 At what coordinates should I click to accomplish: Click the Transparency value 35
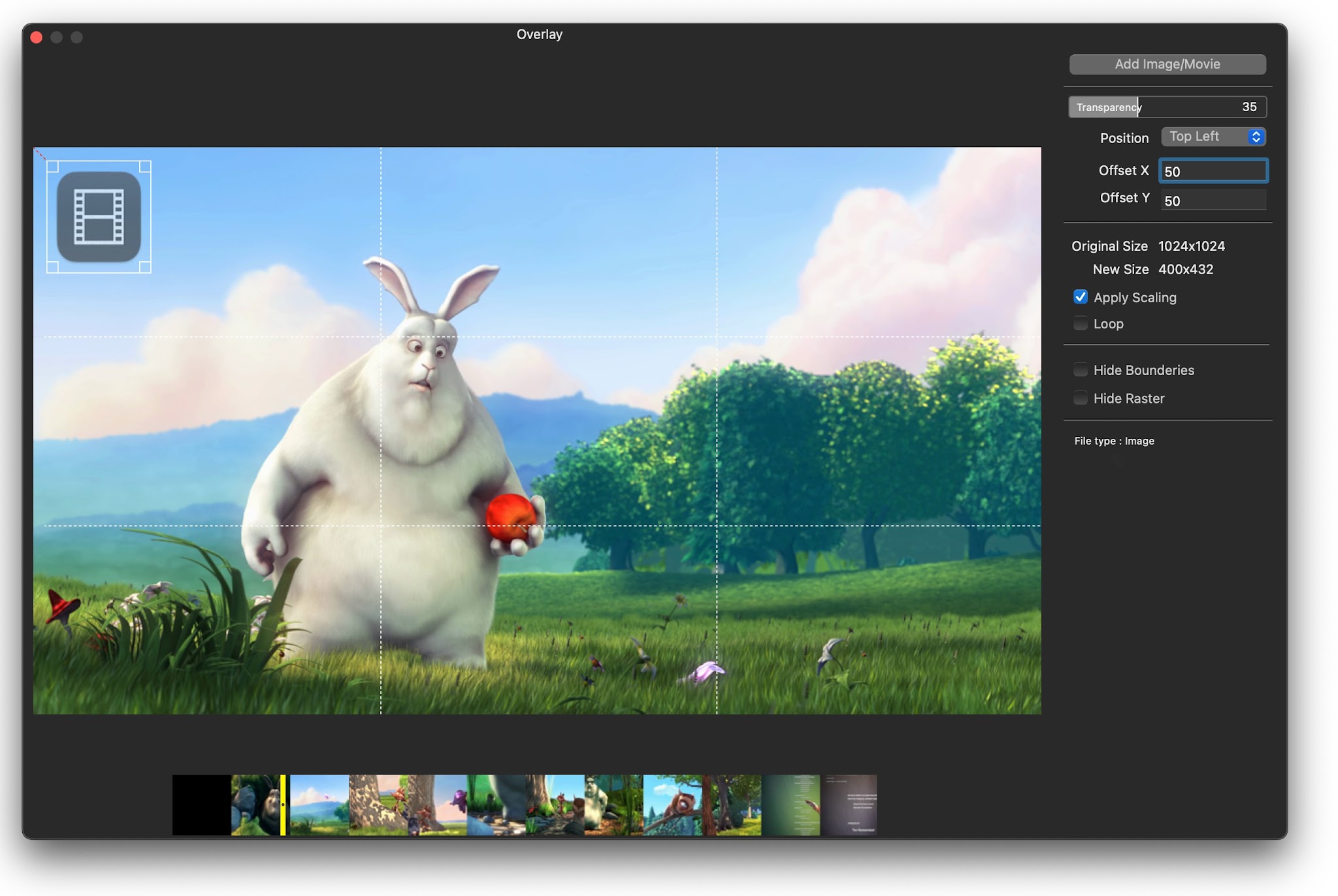pyautogui.click(x=1249, y=106)
